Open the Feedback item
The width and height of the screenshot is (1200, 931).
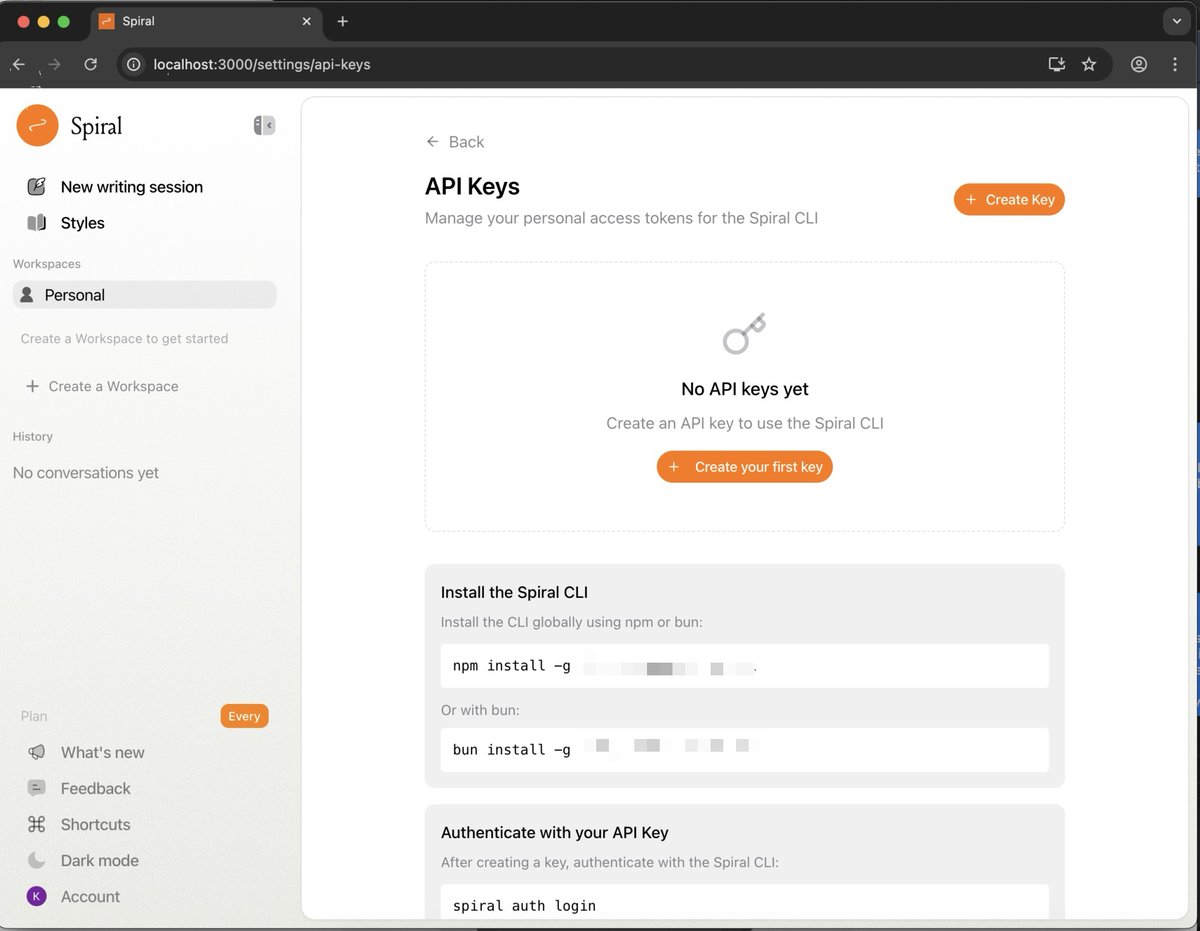[95, 789]
